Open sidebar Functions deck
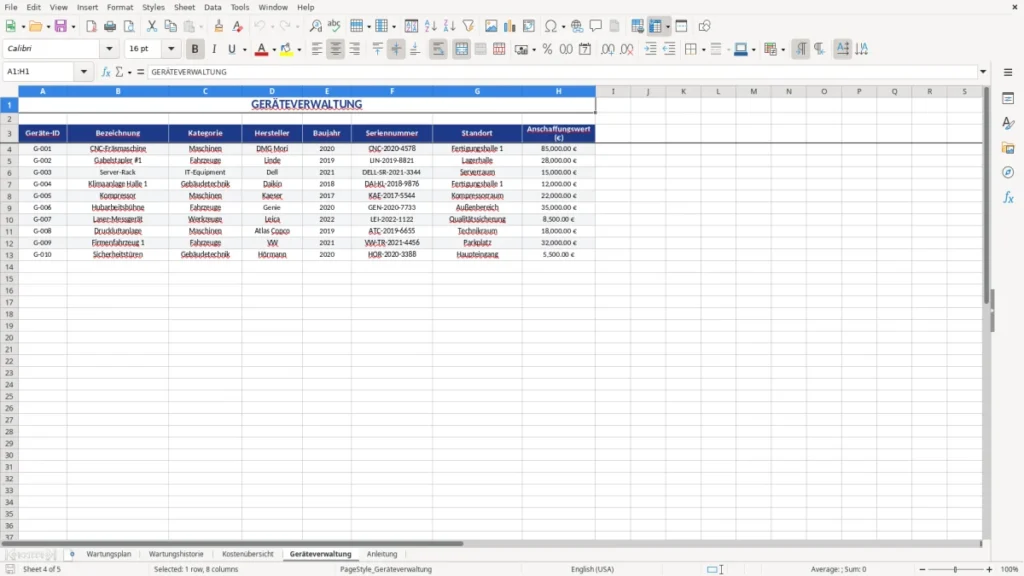The height and width of the screenshot is (576, 1024). point(1008,197)
